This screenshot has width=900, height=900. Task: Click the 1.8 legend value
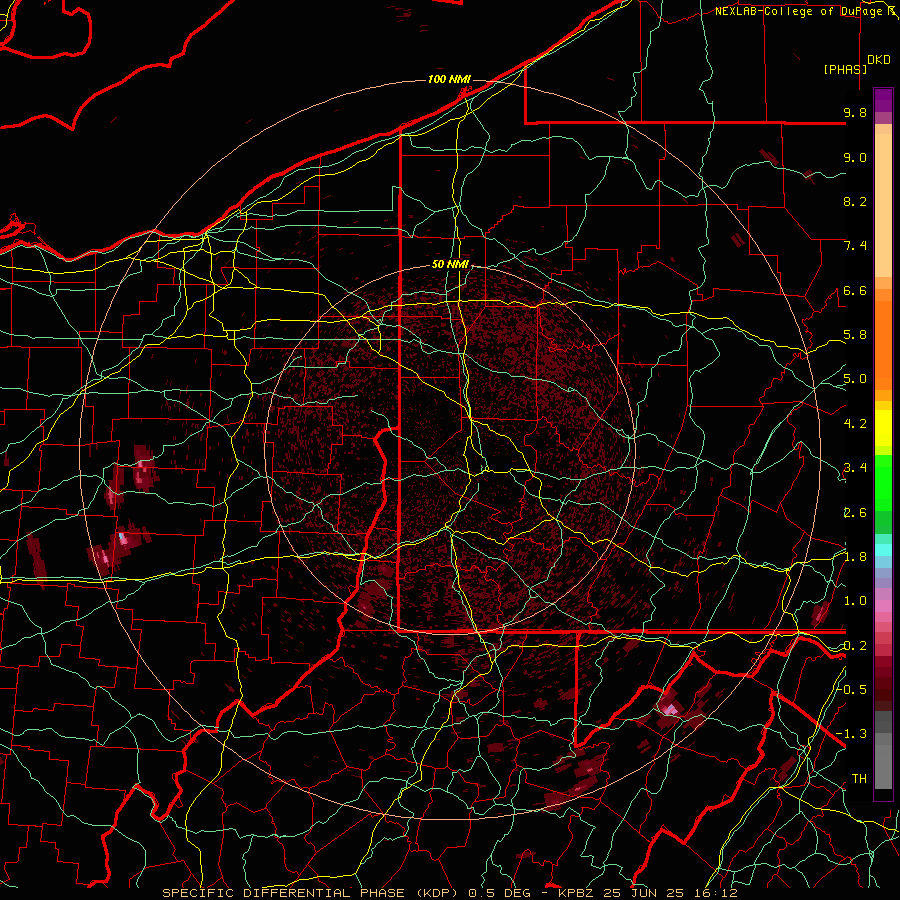[x=855, y=557]
